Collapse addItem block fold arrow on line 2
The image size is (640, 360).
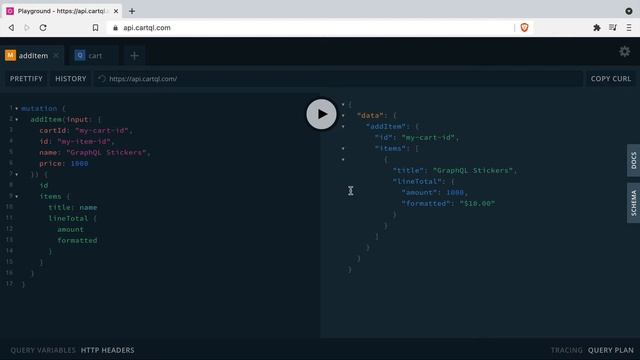coord(17,120)
